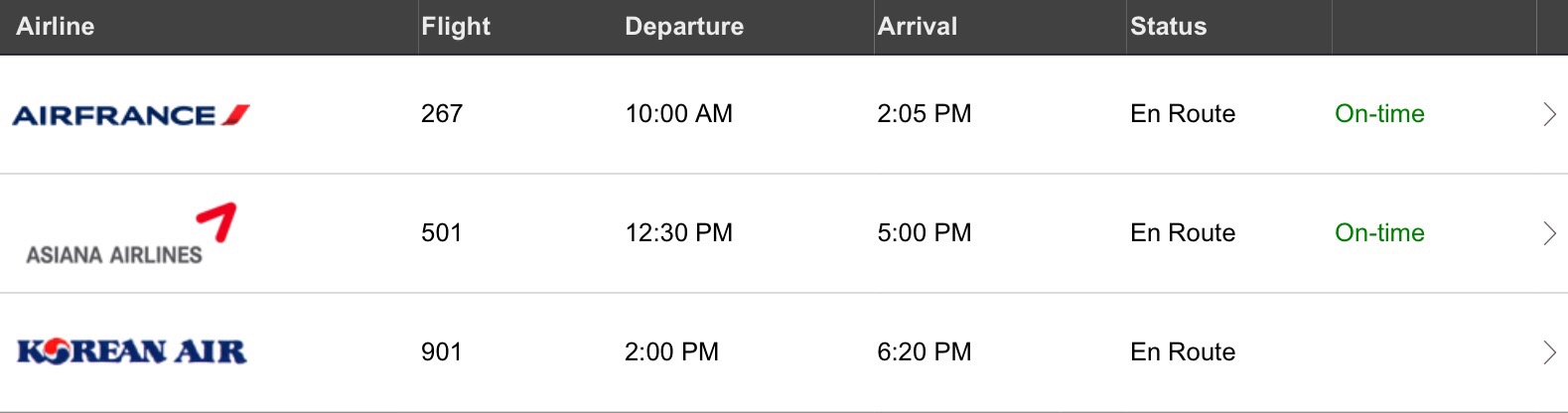Click the Departure column header
1568x413 pixels.
coord(684,27)
